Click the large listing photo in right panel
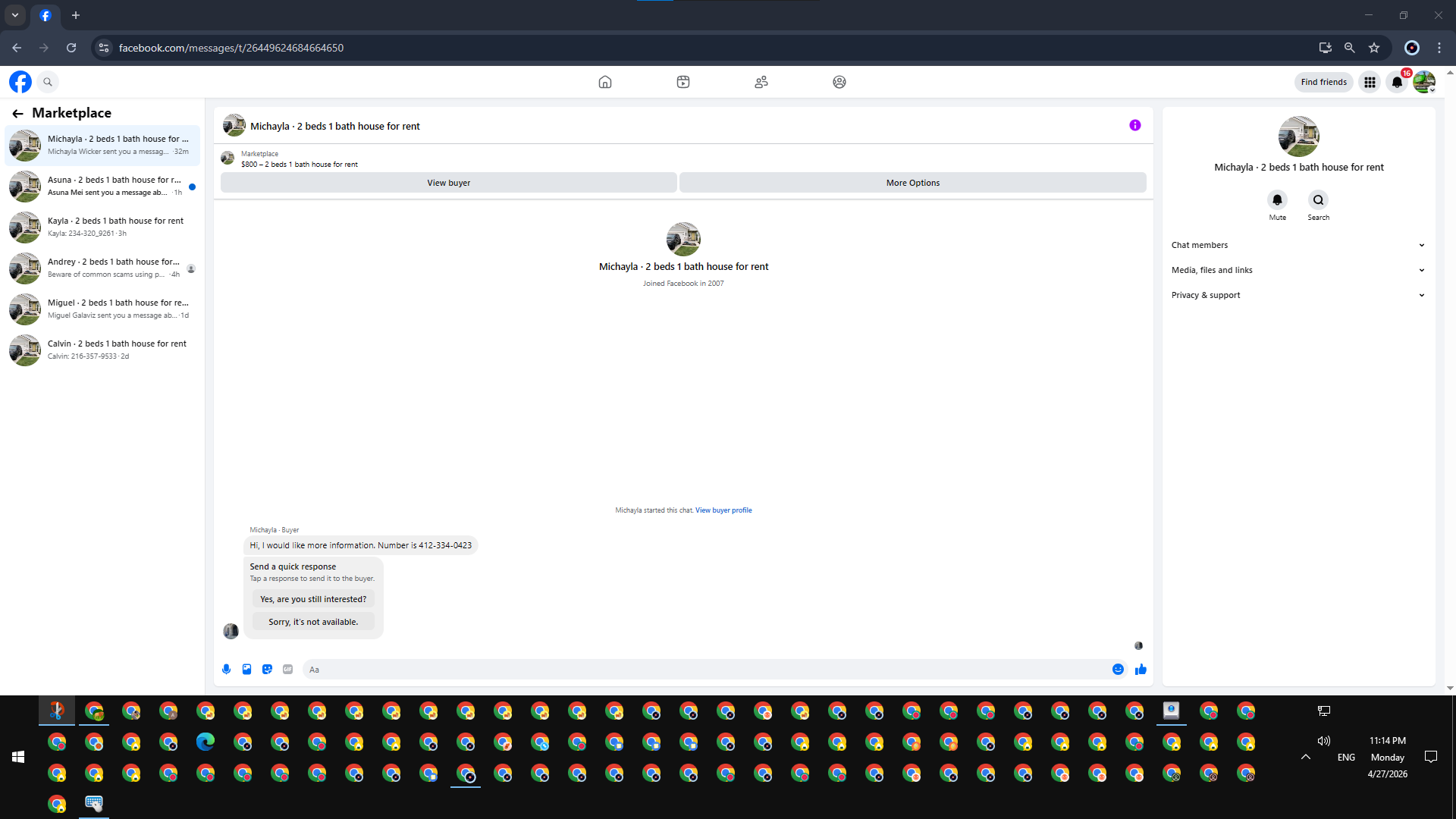The image size is (1456, 819). (x=1298, y=136)
